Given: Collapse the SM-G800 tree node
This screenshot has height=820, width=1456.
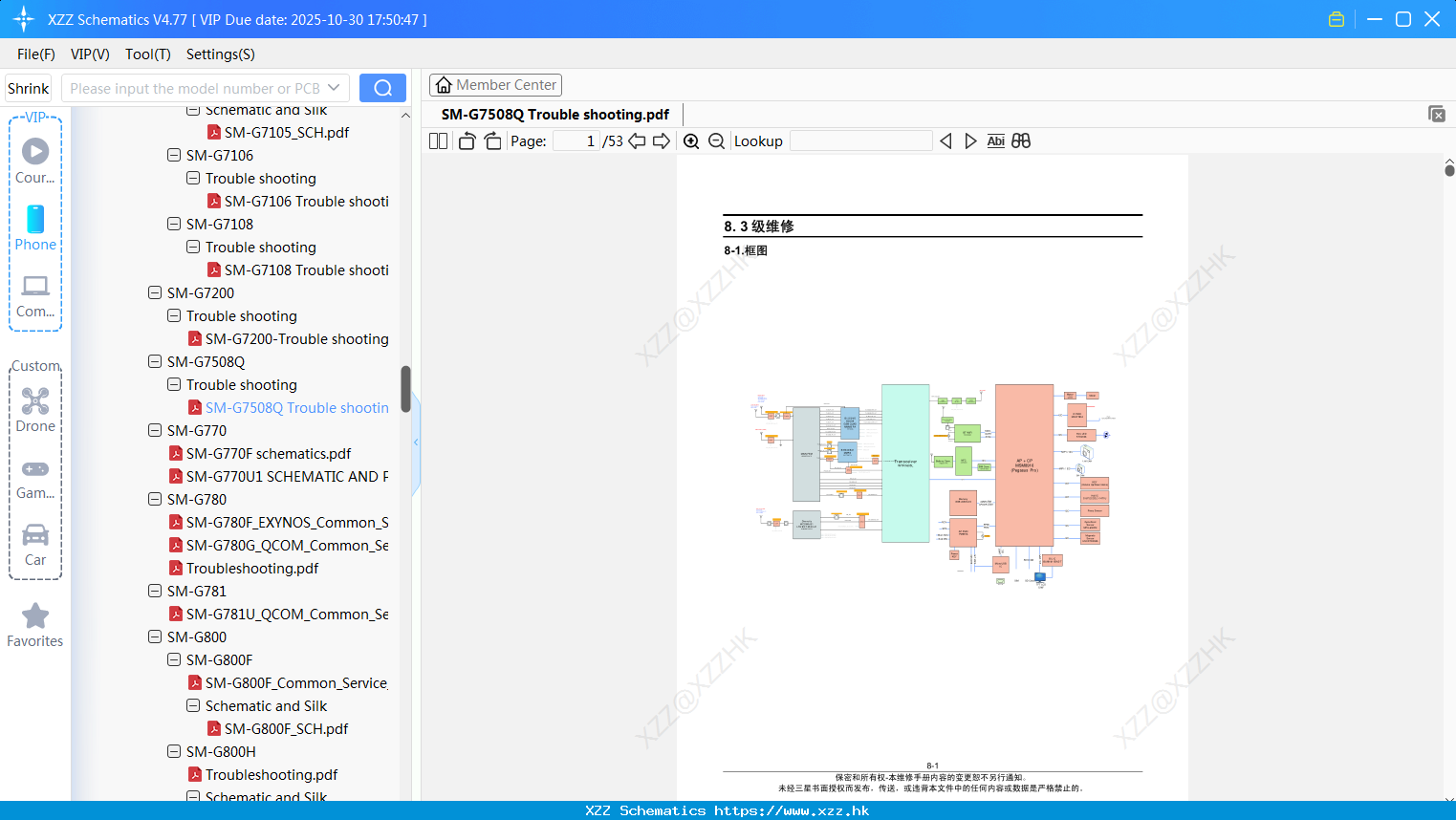Looking at the screenshot, I should click(x=155, y=637).
